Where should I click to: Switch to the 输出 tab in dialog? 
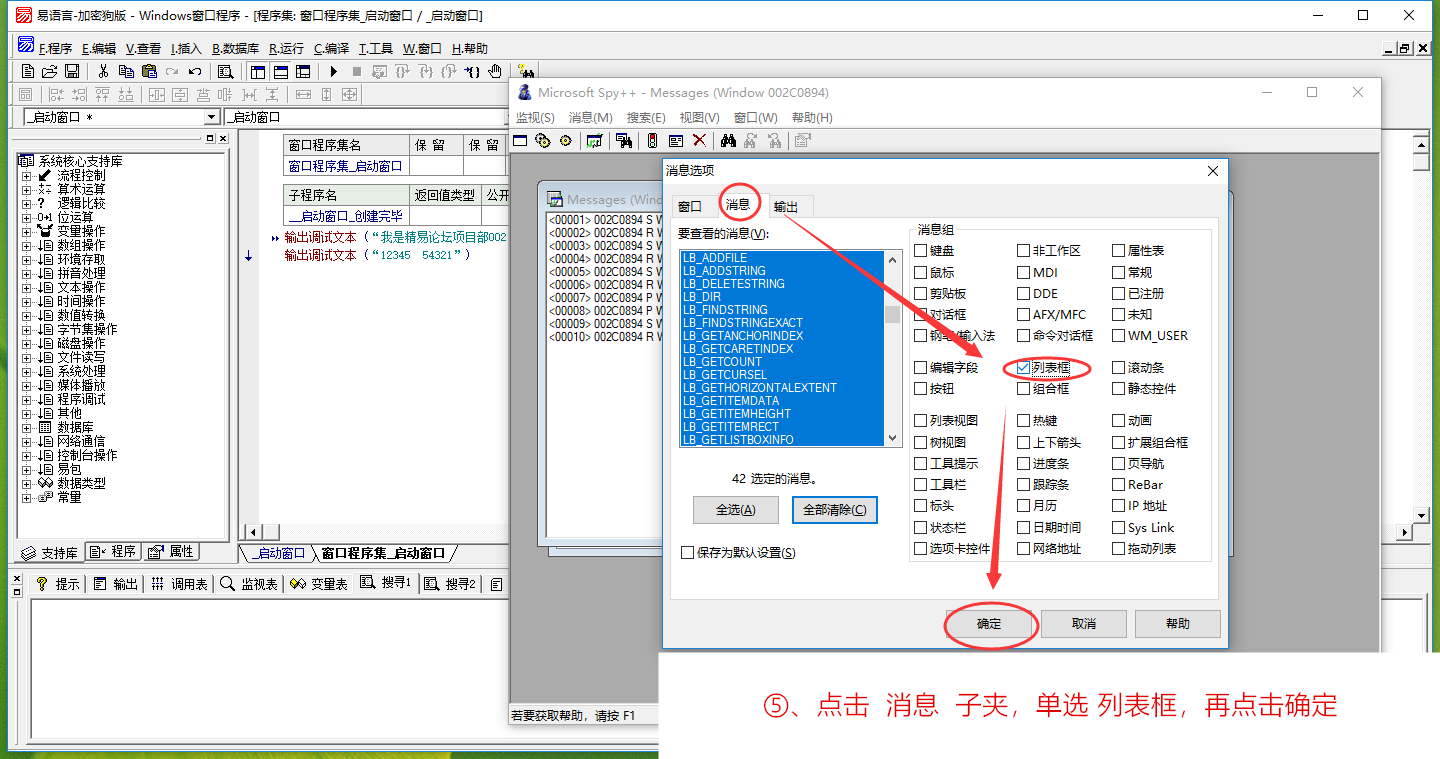click(786, 206)
